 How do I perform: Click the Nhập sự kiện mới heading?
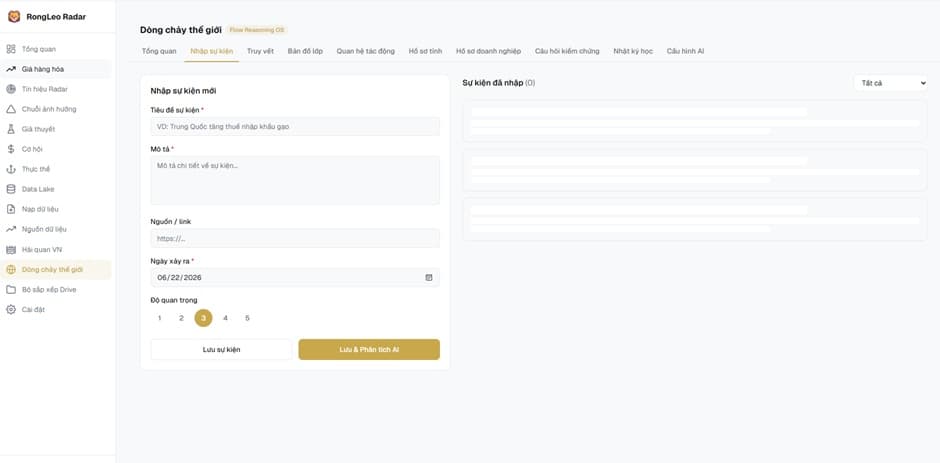pos(183,91)
